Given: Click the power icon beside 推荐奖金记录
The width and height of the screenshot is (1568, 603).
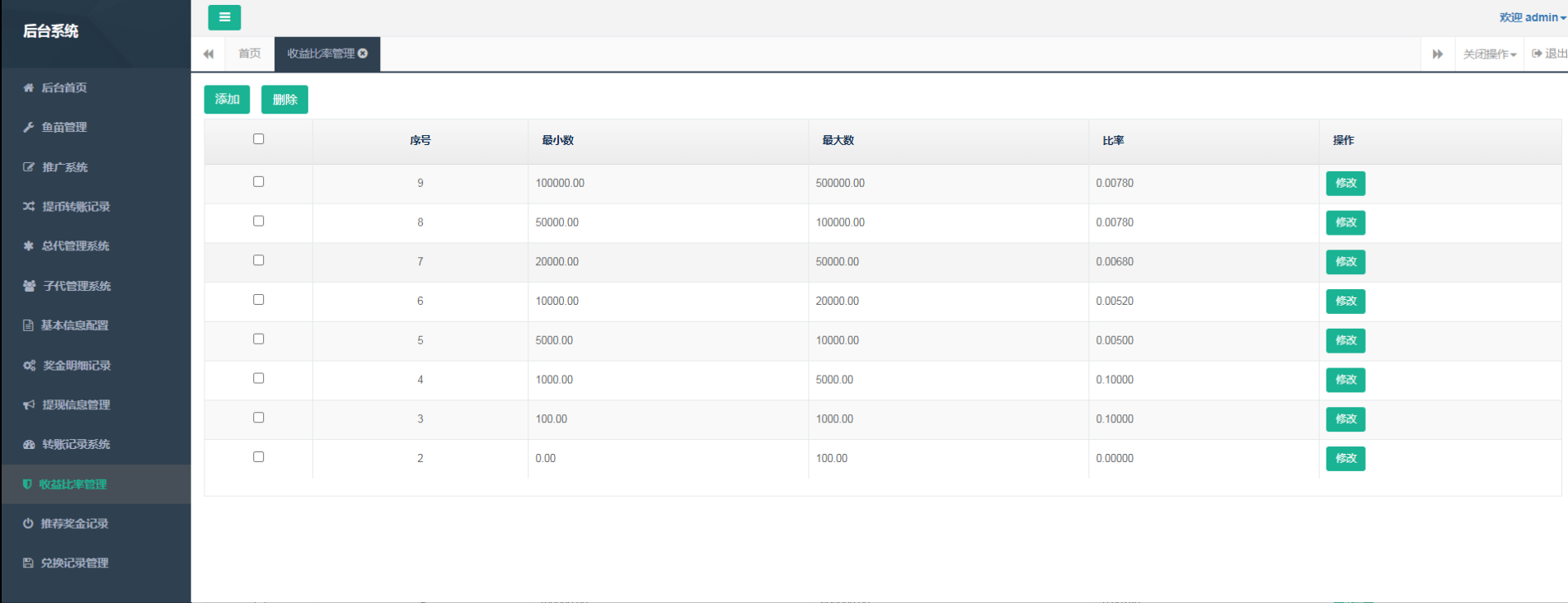Looking at the screenshot, I should (x=28, y=523).
